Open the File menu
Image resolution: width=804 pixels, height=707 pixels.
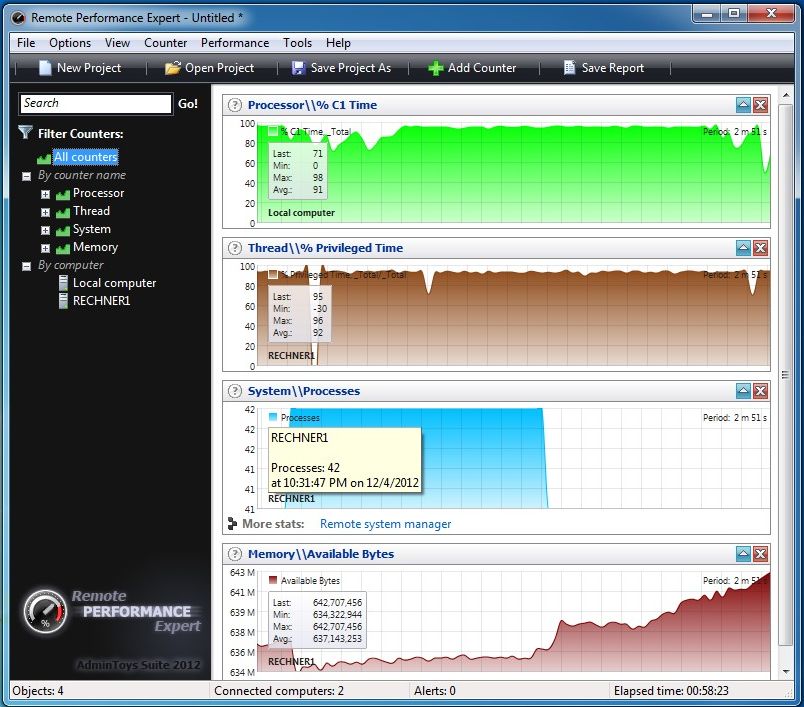[26, 43]
